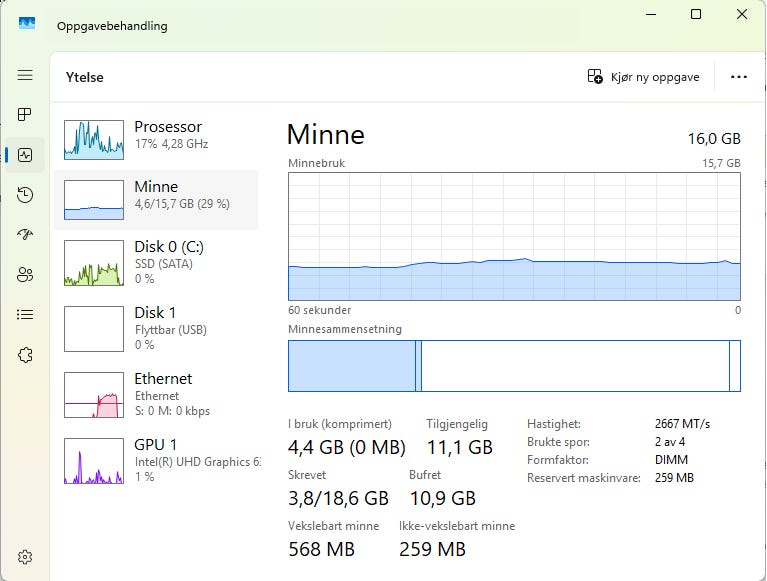Image resolution: width=767 pixels, height=581 pixels.
Task: Maximize the Oppgavebehandling window
Action: click(x=696, y=14)
